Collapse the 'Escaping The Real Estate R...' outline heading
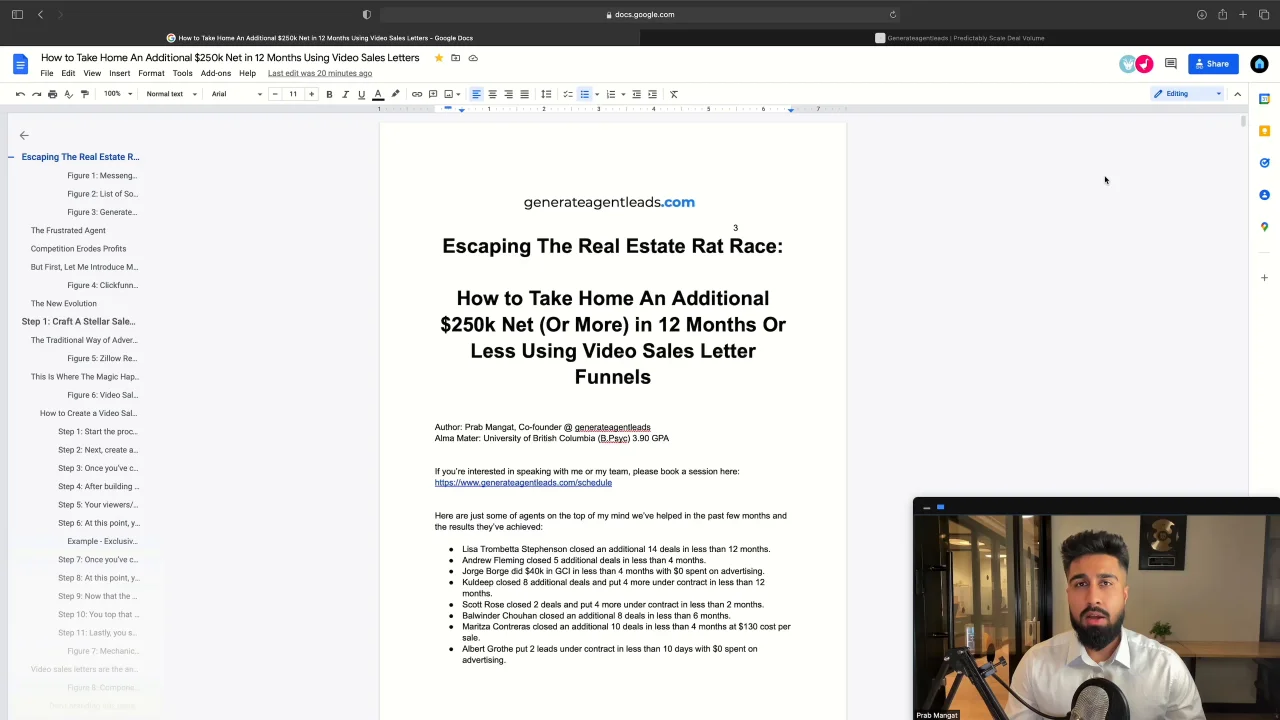Image resolution: width=1280 pixels, height=720 pixels. [11, 157]
